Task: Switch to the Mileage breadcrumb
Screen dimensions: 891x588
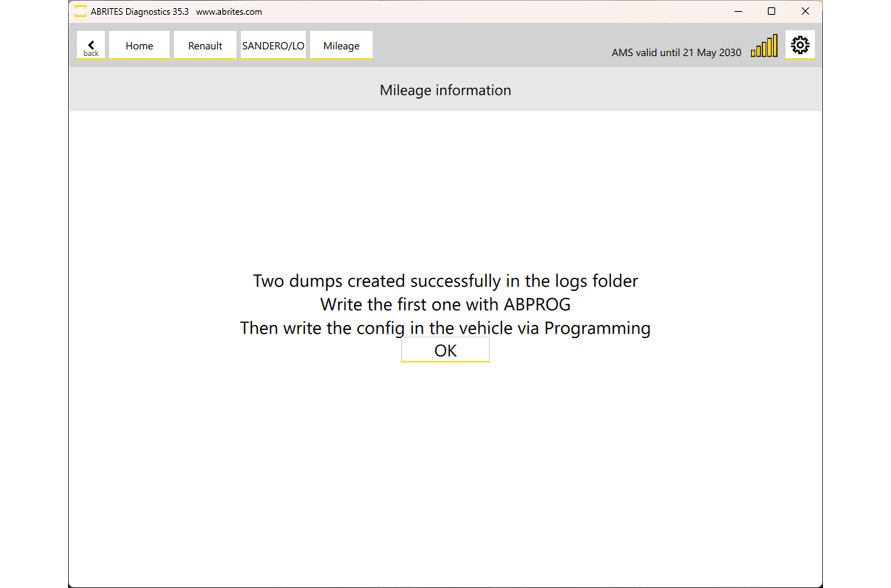Action: [341, 46]
